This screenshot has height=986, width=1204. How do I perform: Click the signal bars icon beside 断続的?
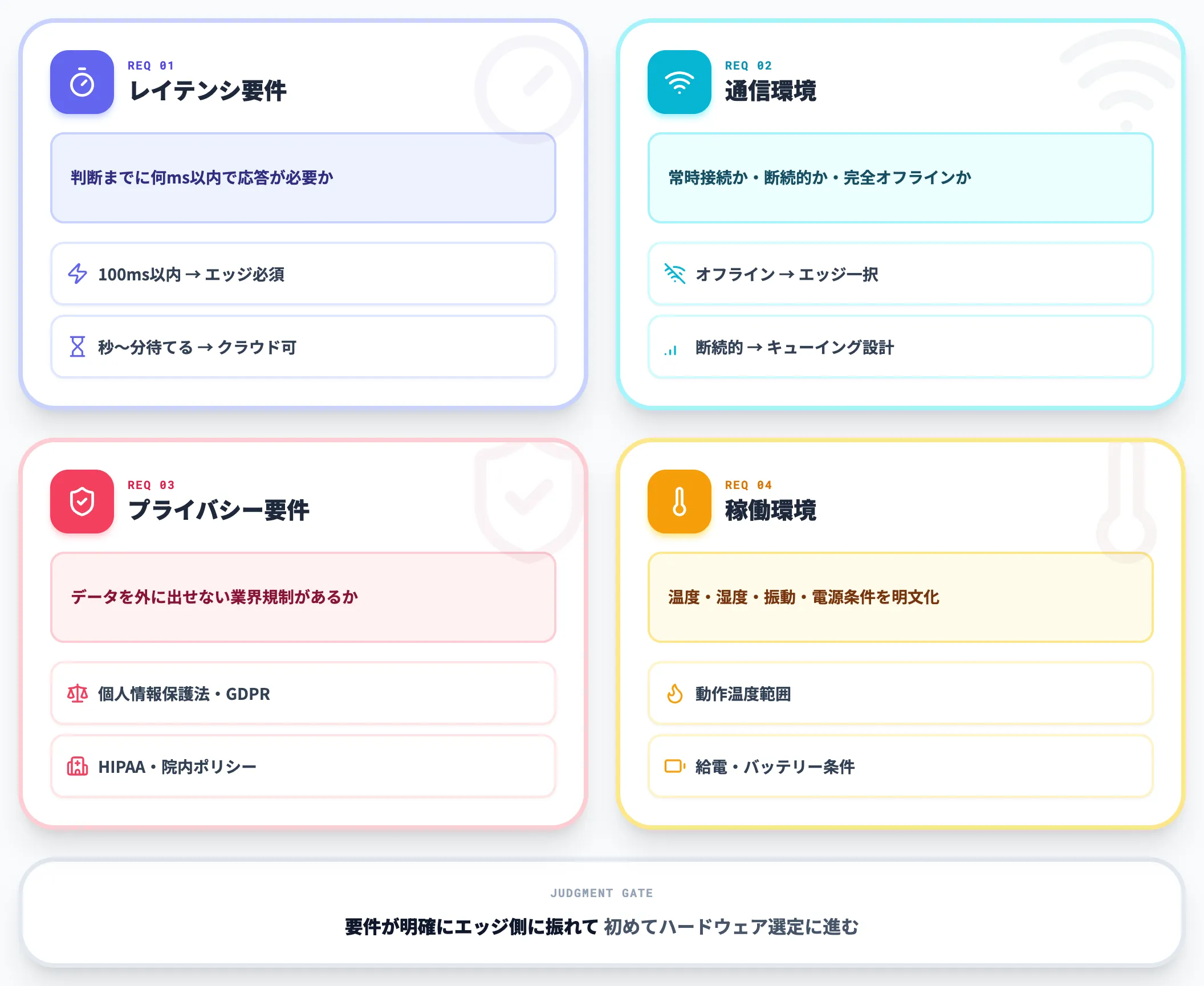(x=671, y=350)
